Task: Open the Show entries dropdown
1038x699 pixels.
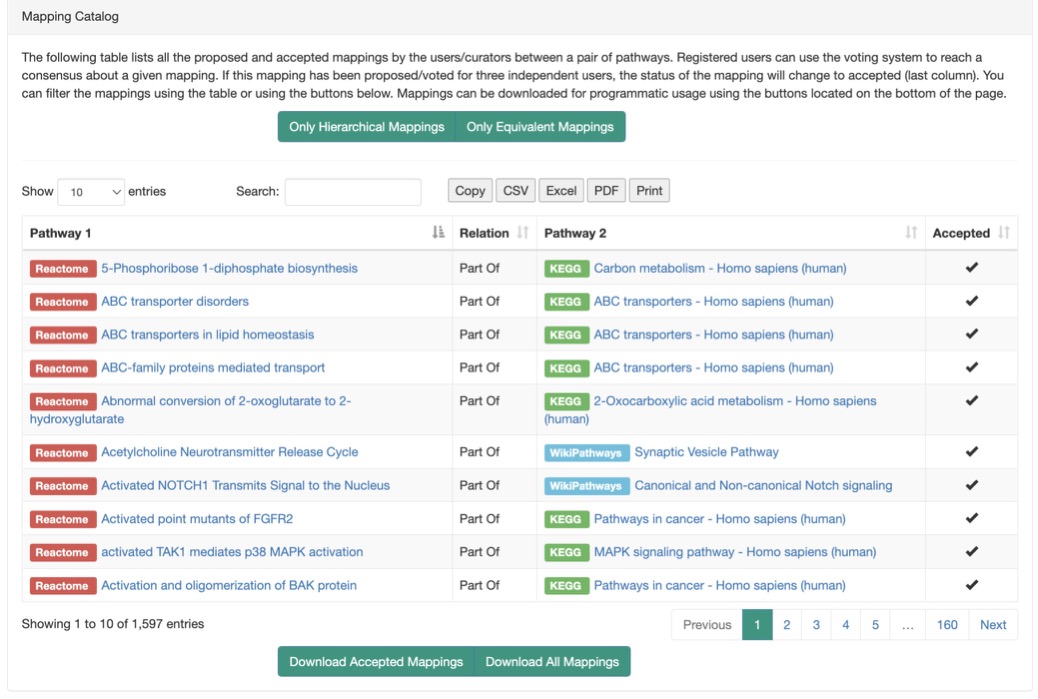Action: click(91, 192)
